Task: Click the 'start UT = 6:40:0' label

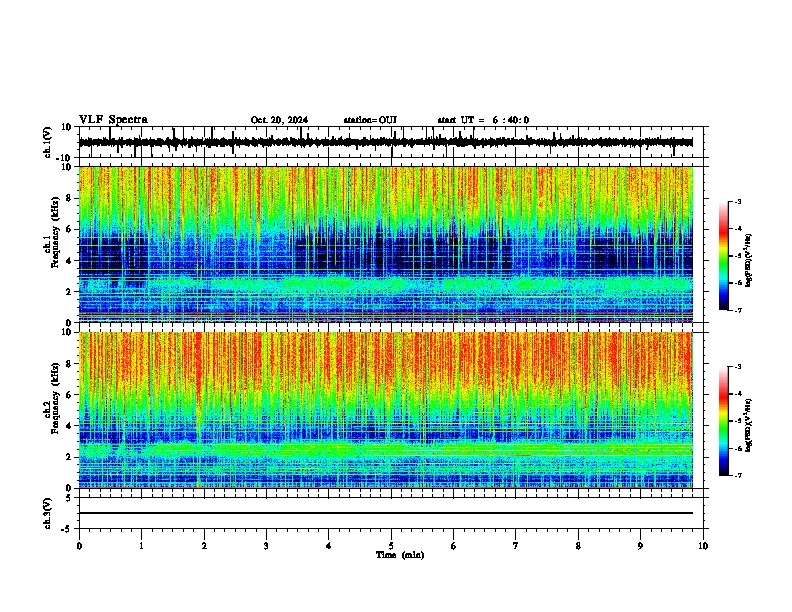Action: tap(483, 120)
